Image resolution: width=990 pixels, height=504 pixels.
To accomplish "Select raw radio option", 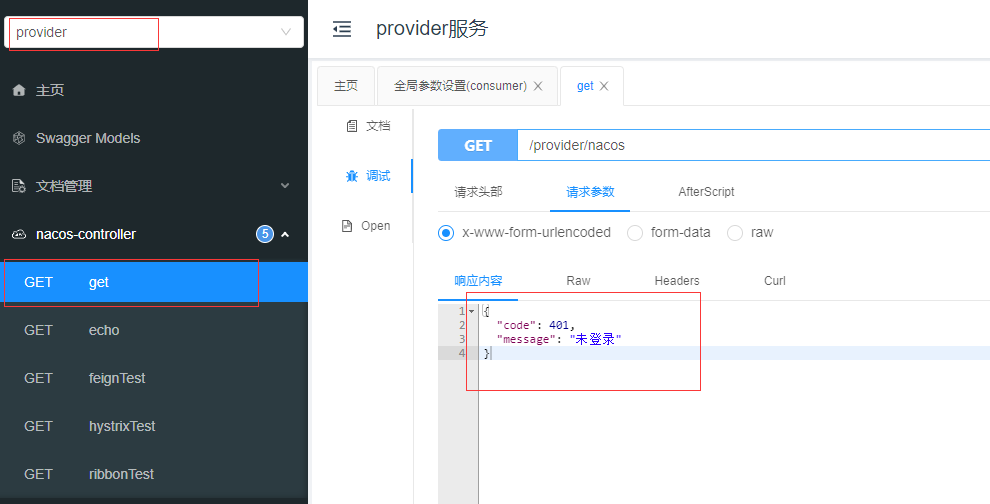I will pyautogui.click(x=735, y=233).
